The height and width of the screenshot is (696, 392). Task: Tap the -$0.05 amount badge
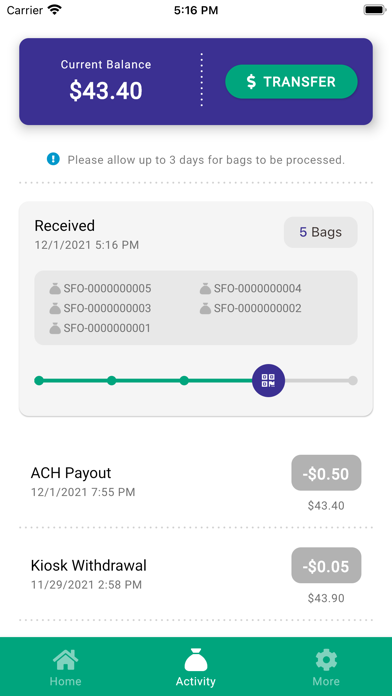tap(326, 566)
